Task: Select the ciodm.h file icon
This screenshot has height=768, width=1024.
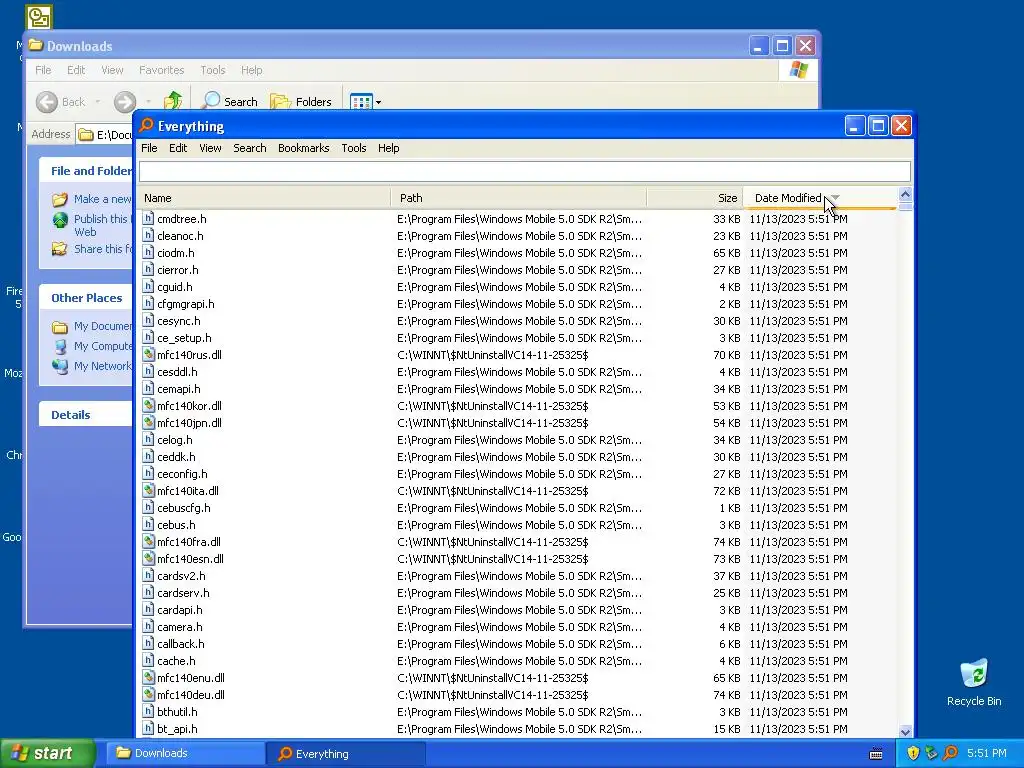Action: coord(148,253)
